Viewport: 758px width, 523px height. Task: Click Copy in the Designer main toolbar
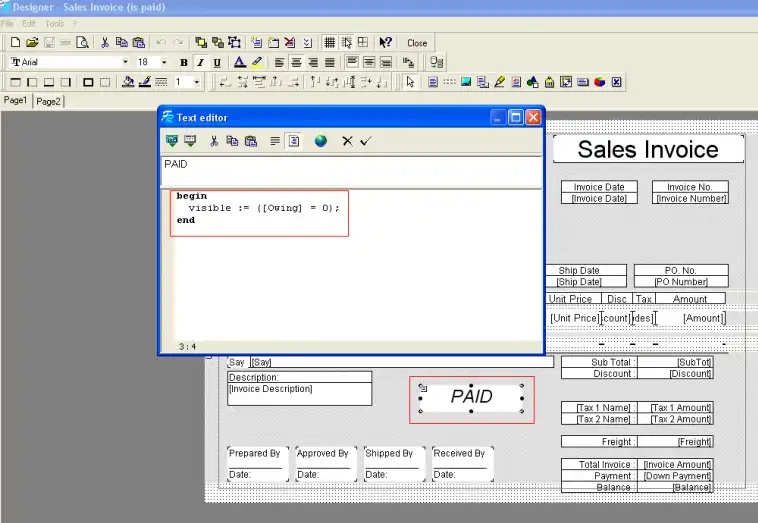(x=121, y=43)
